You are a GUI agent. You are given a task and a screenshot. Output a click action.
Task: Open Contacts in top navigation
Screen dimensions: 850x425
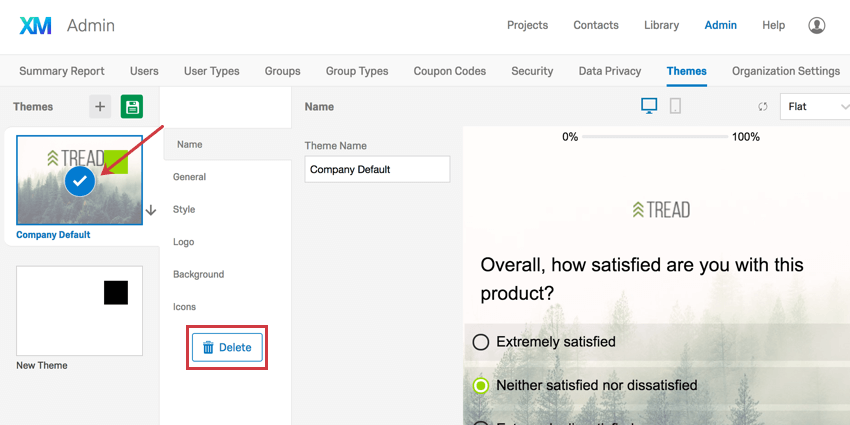pos(596,25)
